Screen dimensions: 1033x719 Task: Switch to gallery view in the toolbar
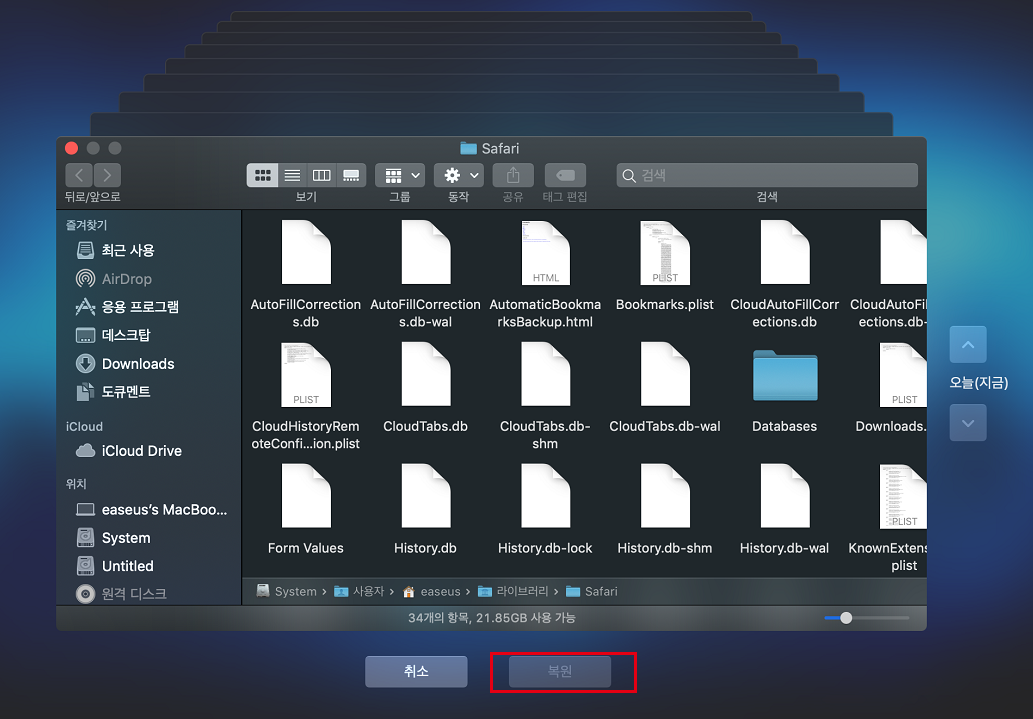pyautogui.click(x=351, y=175)
